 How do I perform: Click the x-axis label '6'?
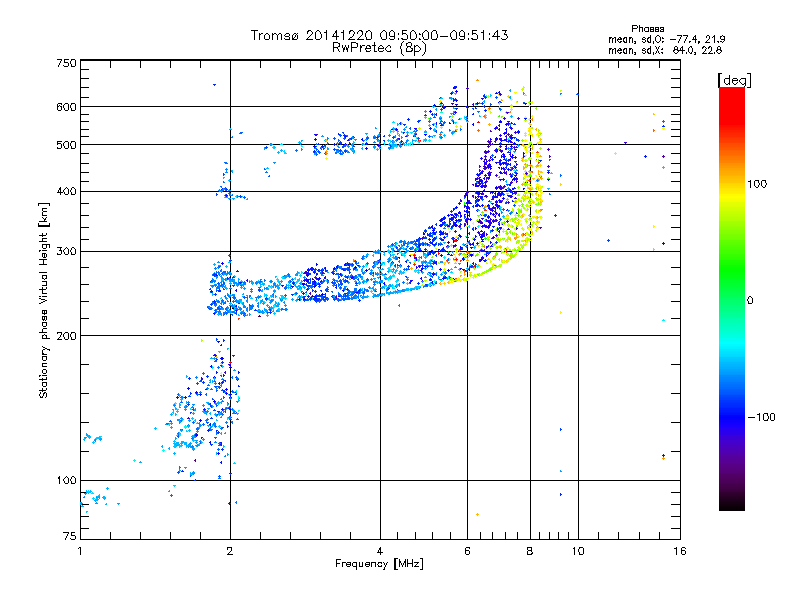[467, 551]
